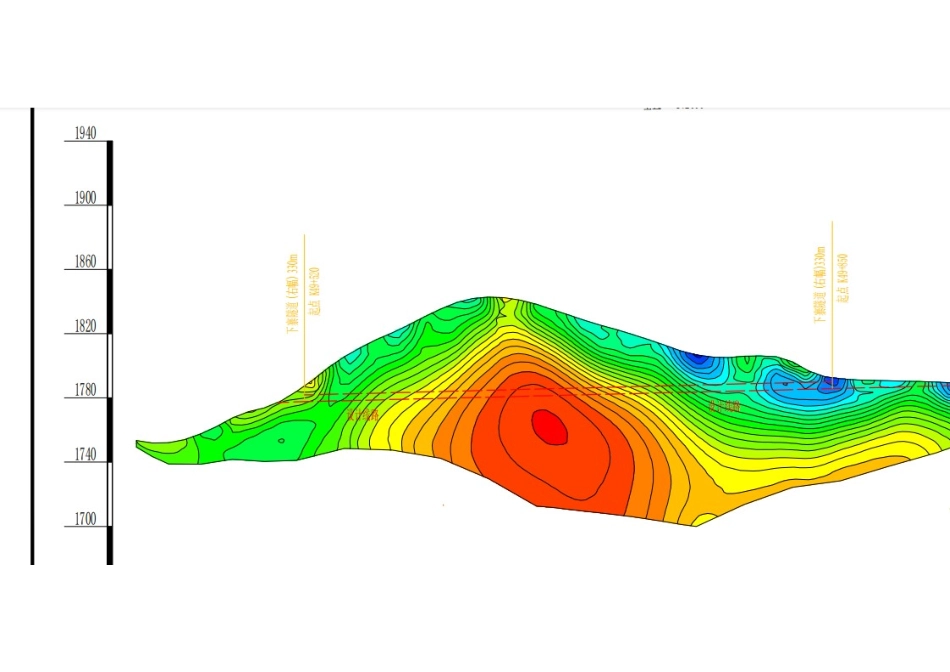Click the 1780 elevation label
The width and height of the screenshot is (950, 672).
click(85, 390)
